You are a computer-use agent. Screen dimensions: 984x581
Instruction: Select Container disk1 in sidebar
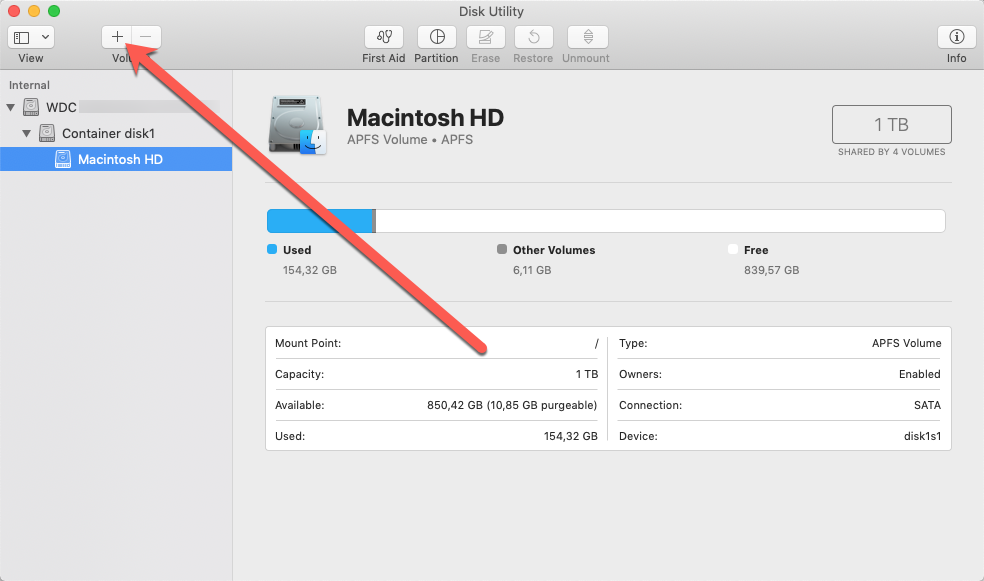pyautogui.click(x=107, y=133)
